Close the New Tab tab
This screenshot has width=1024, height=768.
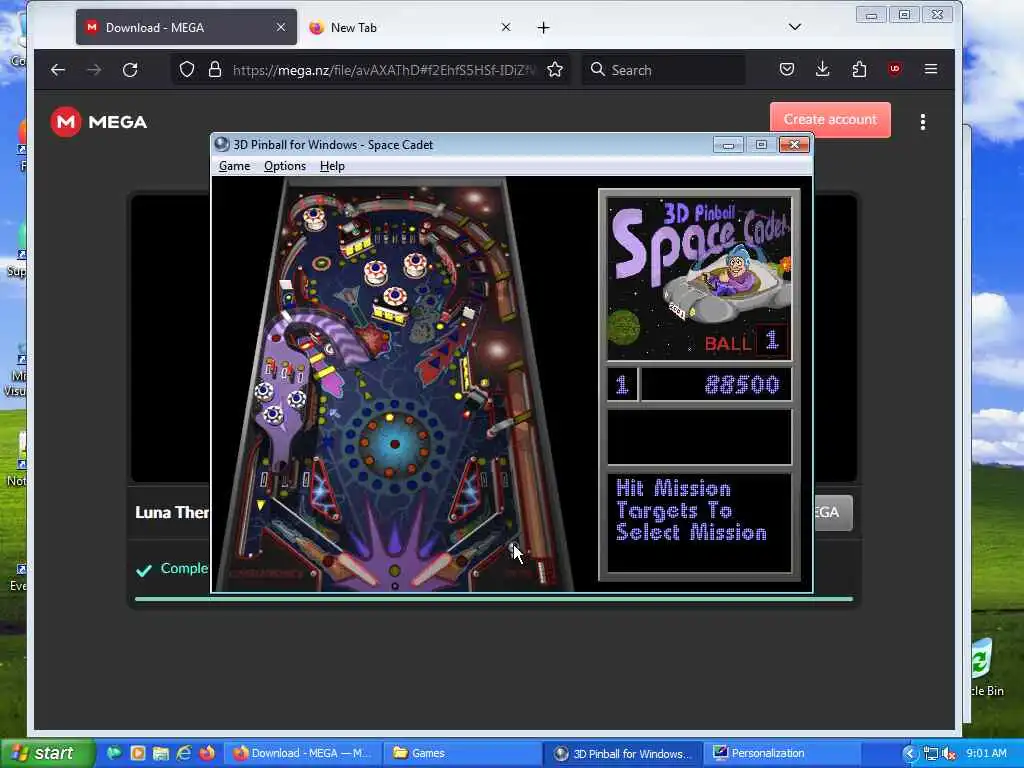tap(505, 27)
